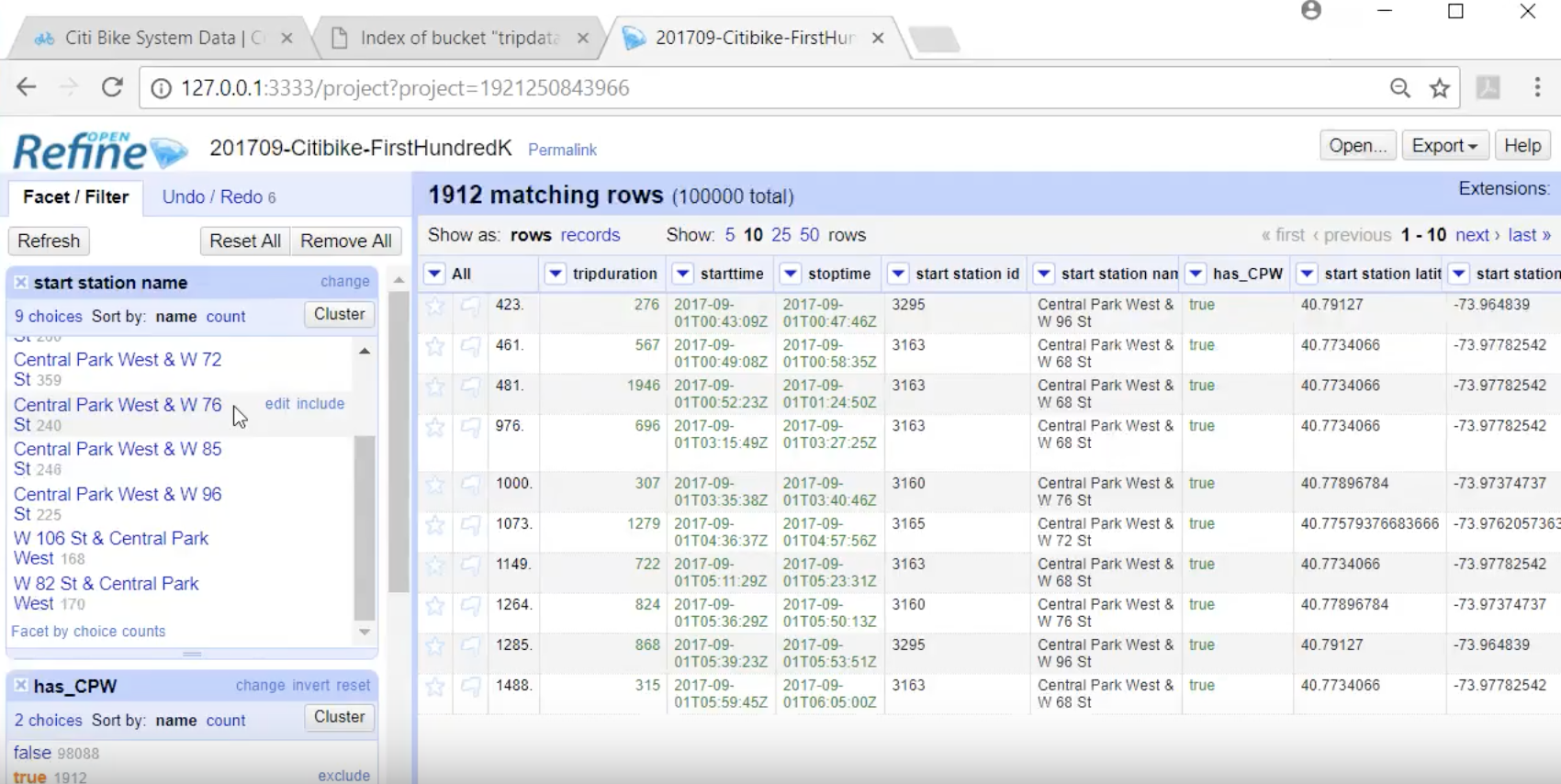Image resolution: width=1561 pixels, height=784 pixels.
Task: Flag the row numbered 1149
Action: [x=470, y=566]
